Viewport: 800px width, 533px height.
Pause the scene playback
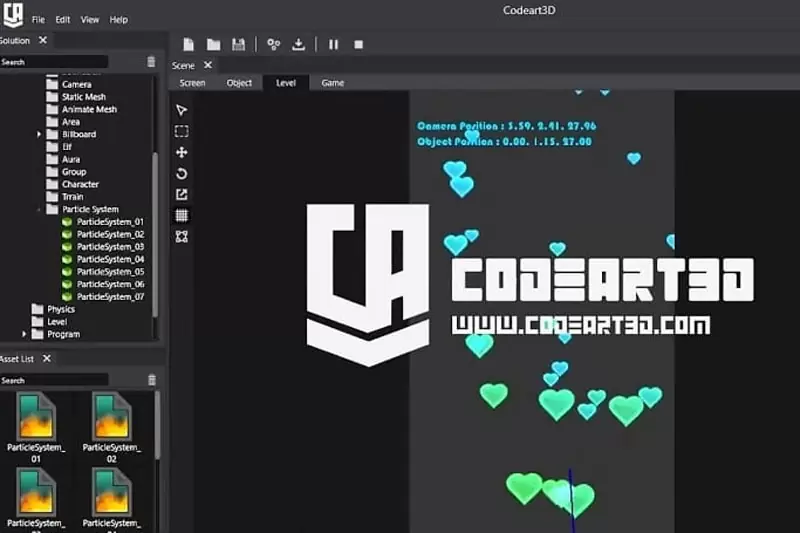coord(333,44)
